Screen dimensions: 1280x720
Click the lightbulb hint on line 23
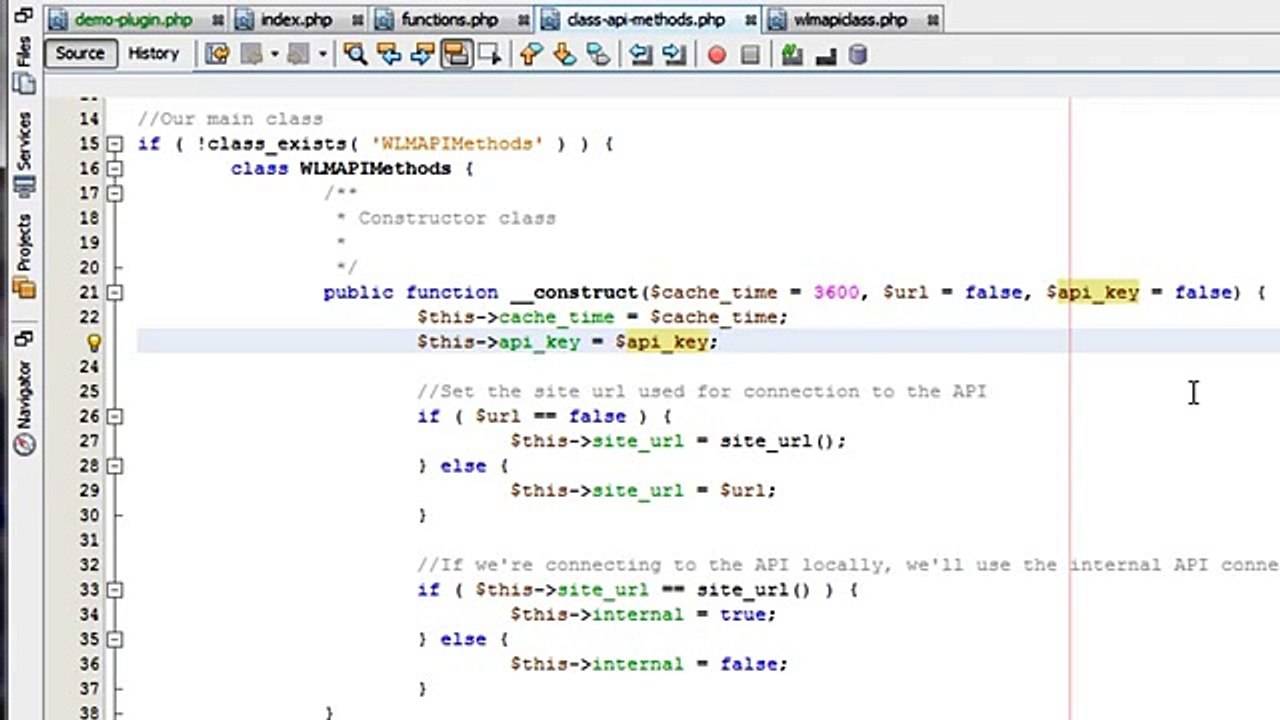click(93, 342)
